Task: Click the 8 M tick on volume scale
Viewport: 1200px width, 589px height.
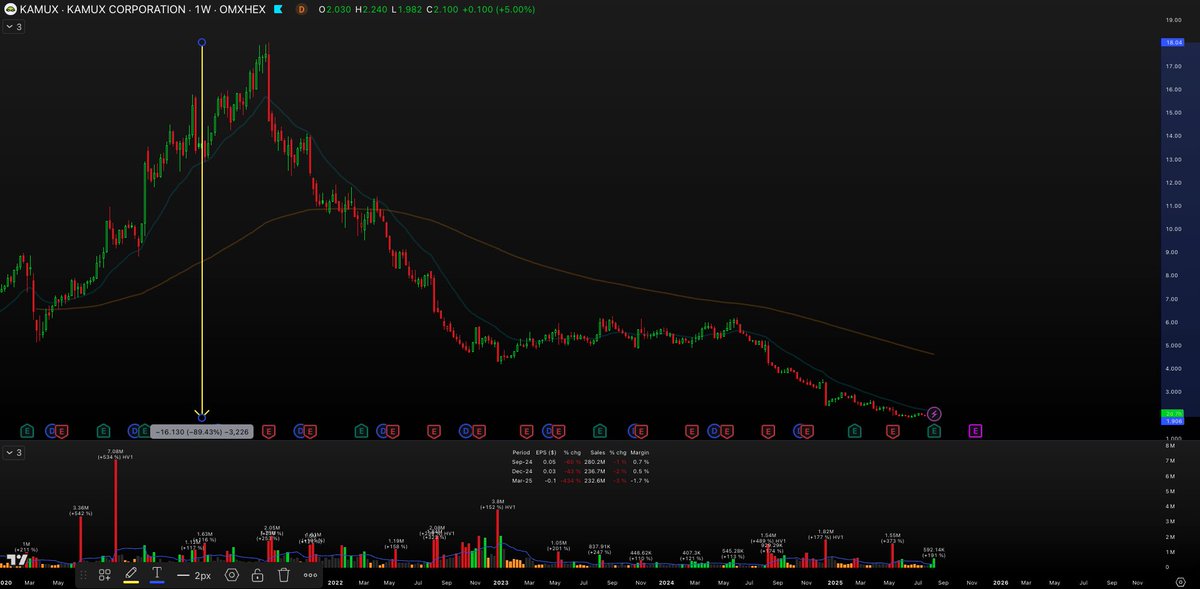Action: click(1170, 445)
